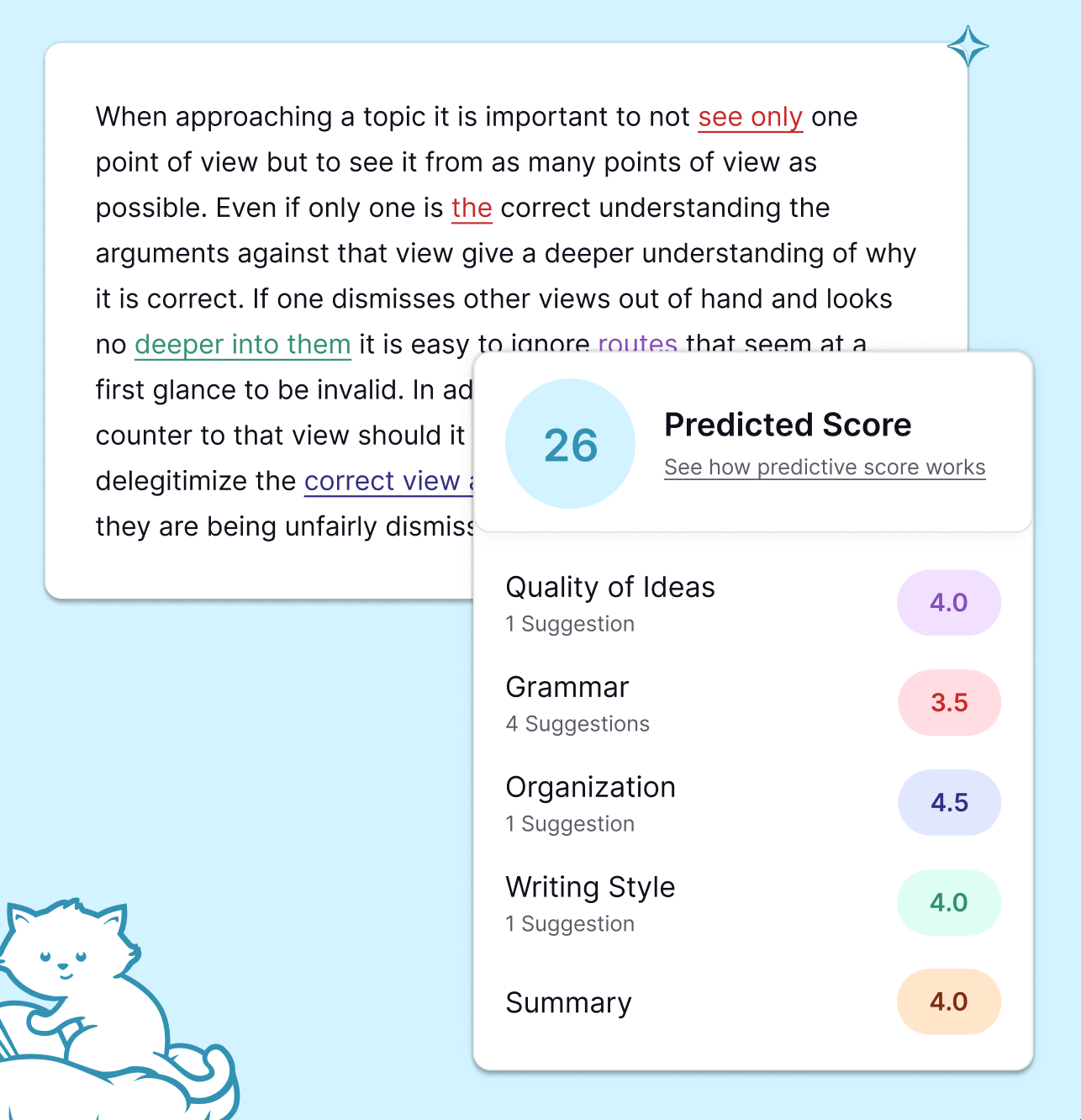The height and width of the screenshot is (1120, 1081).
Task: Click the green Writing Style 4.0 badge
Action: [x=948, y=903]
